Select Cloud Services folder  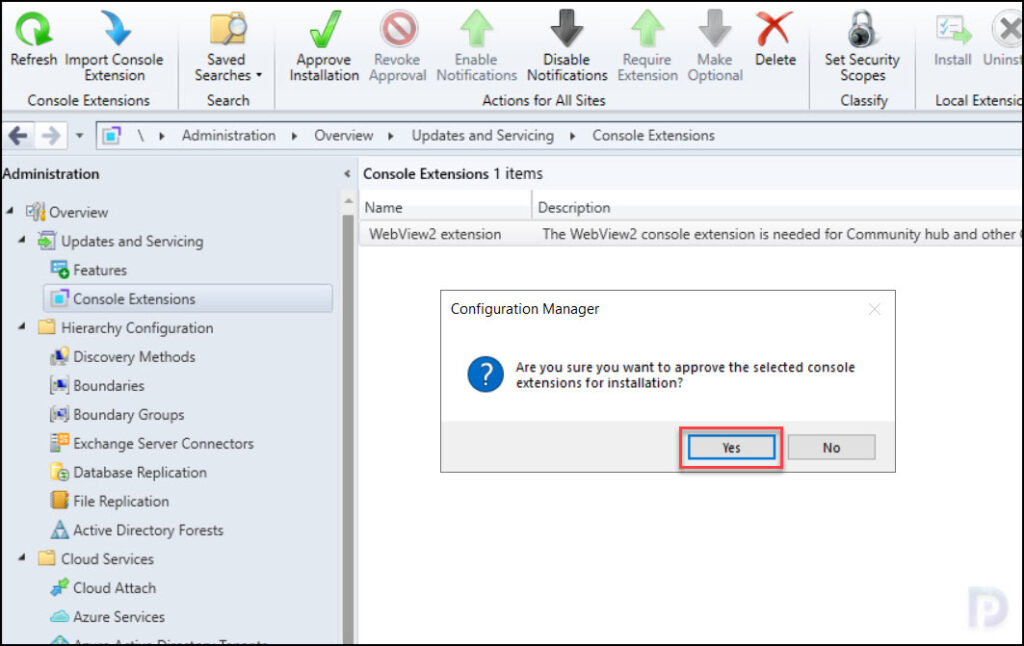107,559
